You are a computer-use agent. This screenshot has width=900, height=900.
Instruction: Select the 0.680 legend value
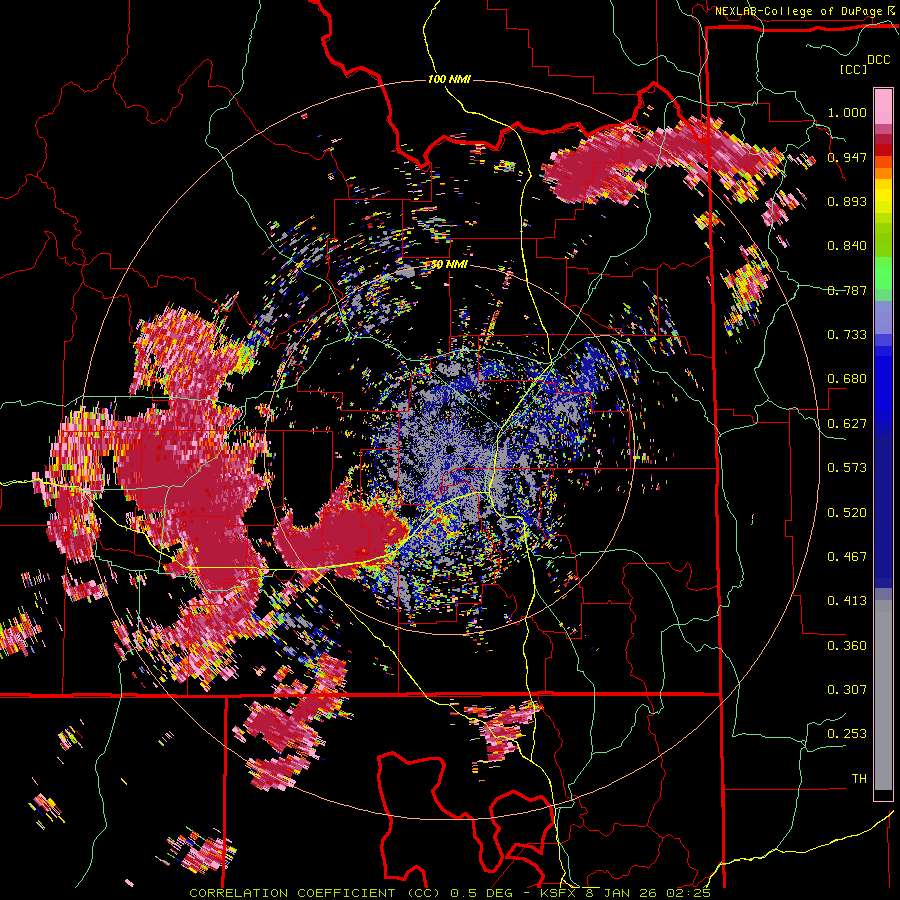coord(847,379)
